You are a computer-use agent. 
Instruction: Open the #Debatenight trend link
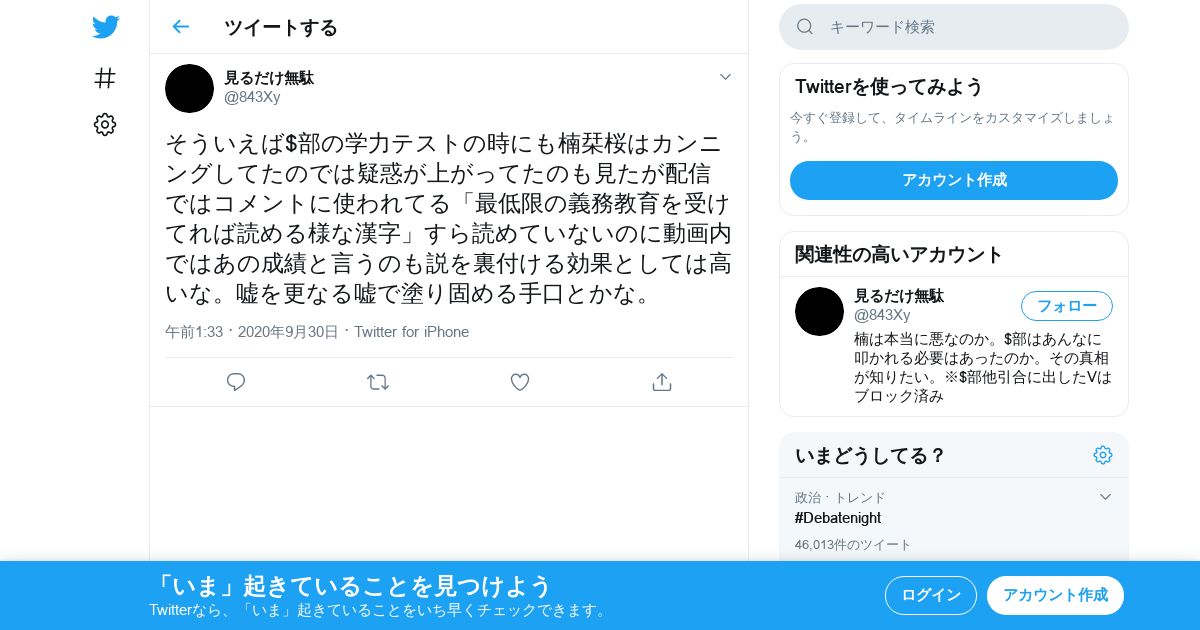click(838, 518)
